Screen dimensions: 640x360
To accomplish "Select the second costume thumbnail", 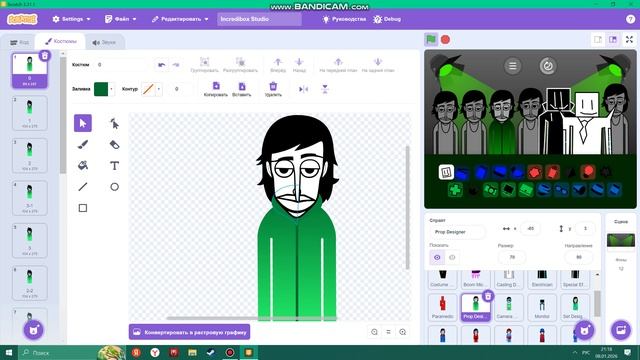I will pos(30,113).
